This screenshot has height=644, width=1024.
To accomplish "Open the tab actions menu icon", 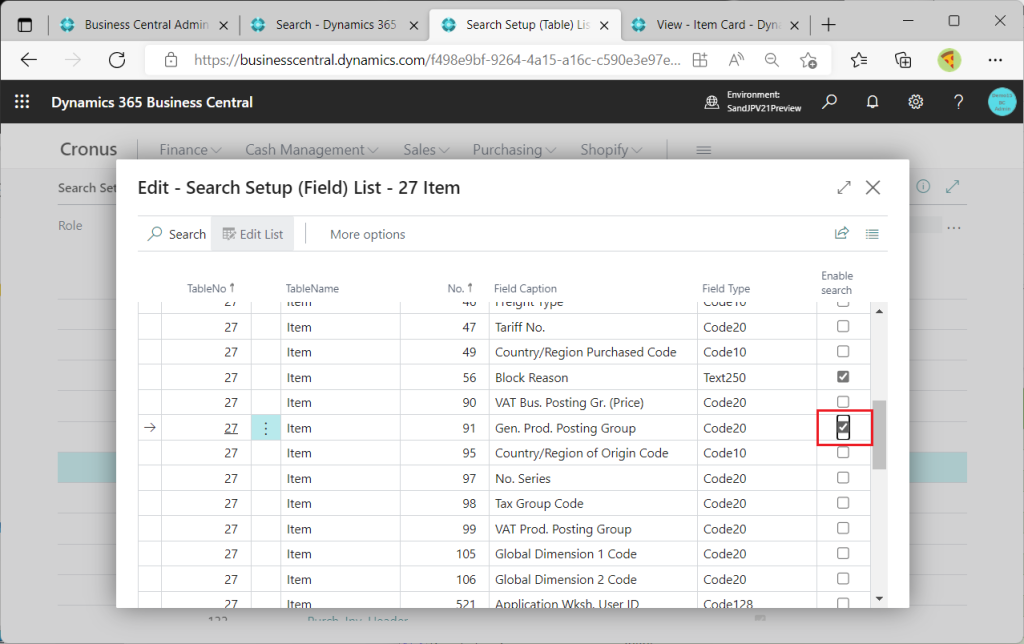I will tap(25, 25).
